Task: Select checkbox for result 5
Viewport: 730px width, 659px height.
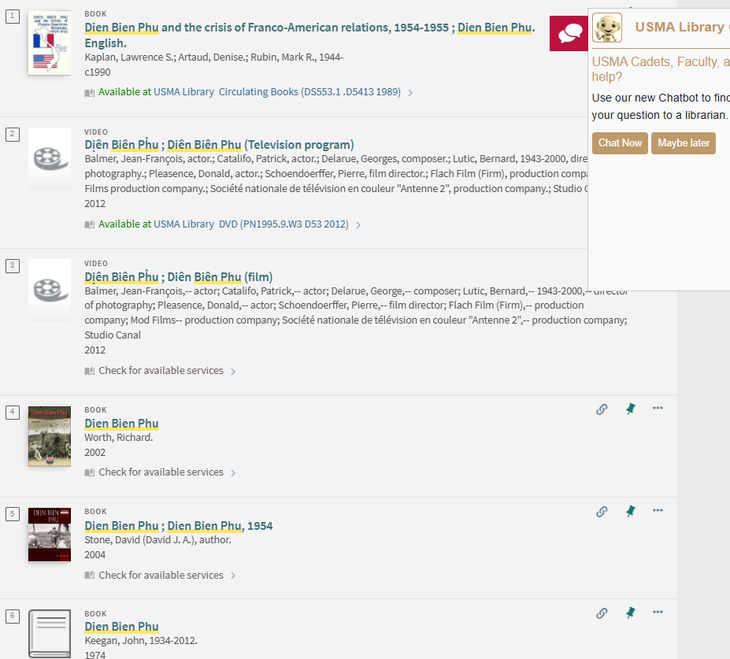Action: point(12,514)
